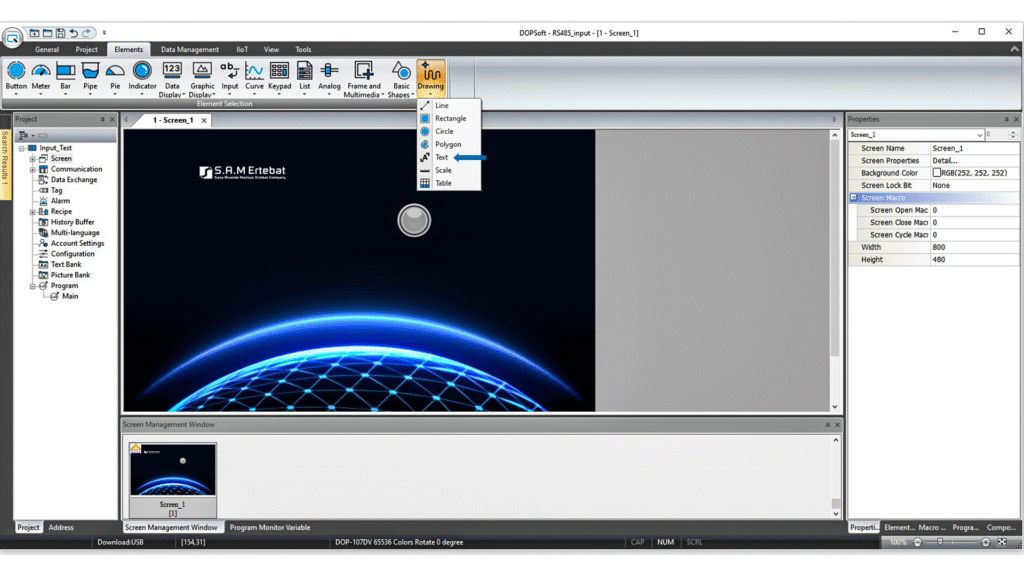Click Detail... in Screen Properties row
Screen dimensions: 1024x576
(x=945, y=161)
